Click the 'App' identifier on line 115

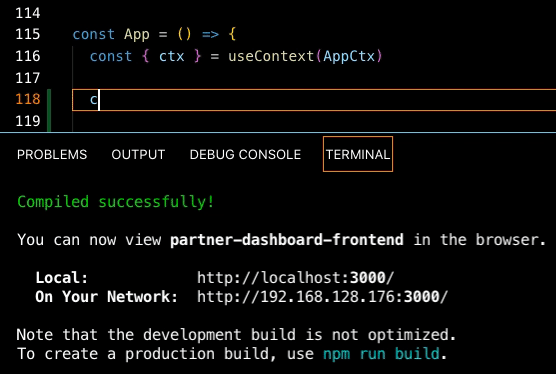click(x=137, y=35)
